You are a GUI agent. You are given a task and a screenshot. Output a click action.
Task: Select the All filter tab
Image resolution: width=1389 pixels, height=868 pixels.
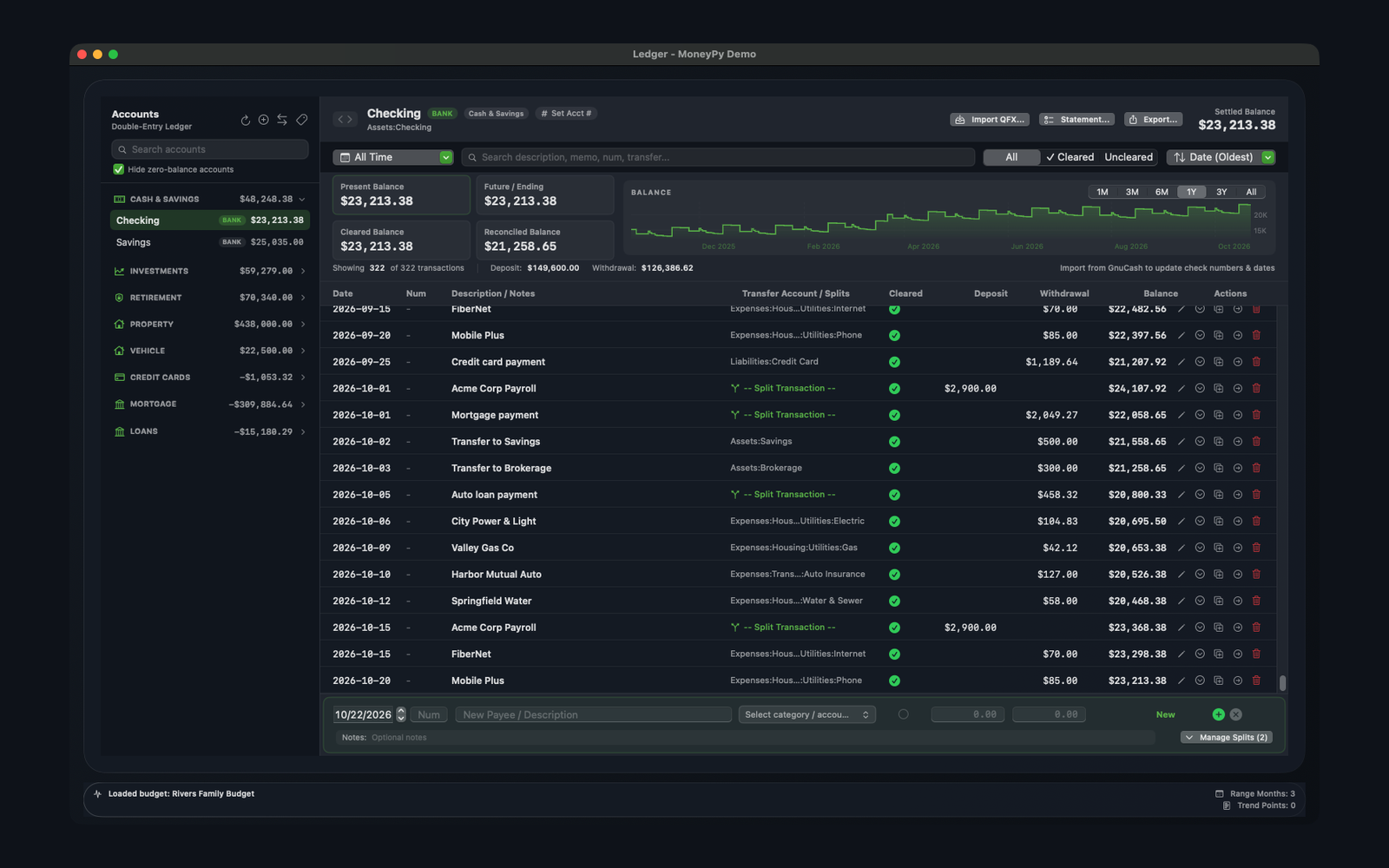[x=1011, y=157]
